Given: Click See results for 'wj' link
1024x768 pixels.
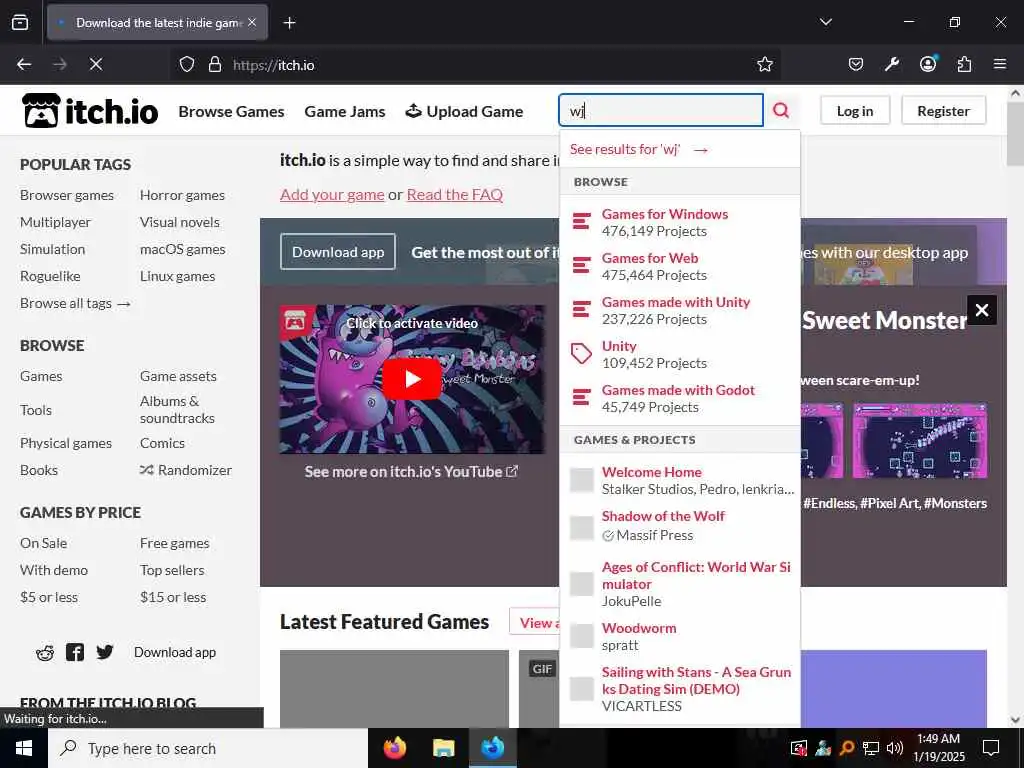Looking at the screenshot, I should point(639,150).
